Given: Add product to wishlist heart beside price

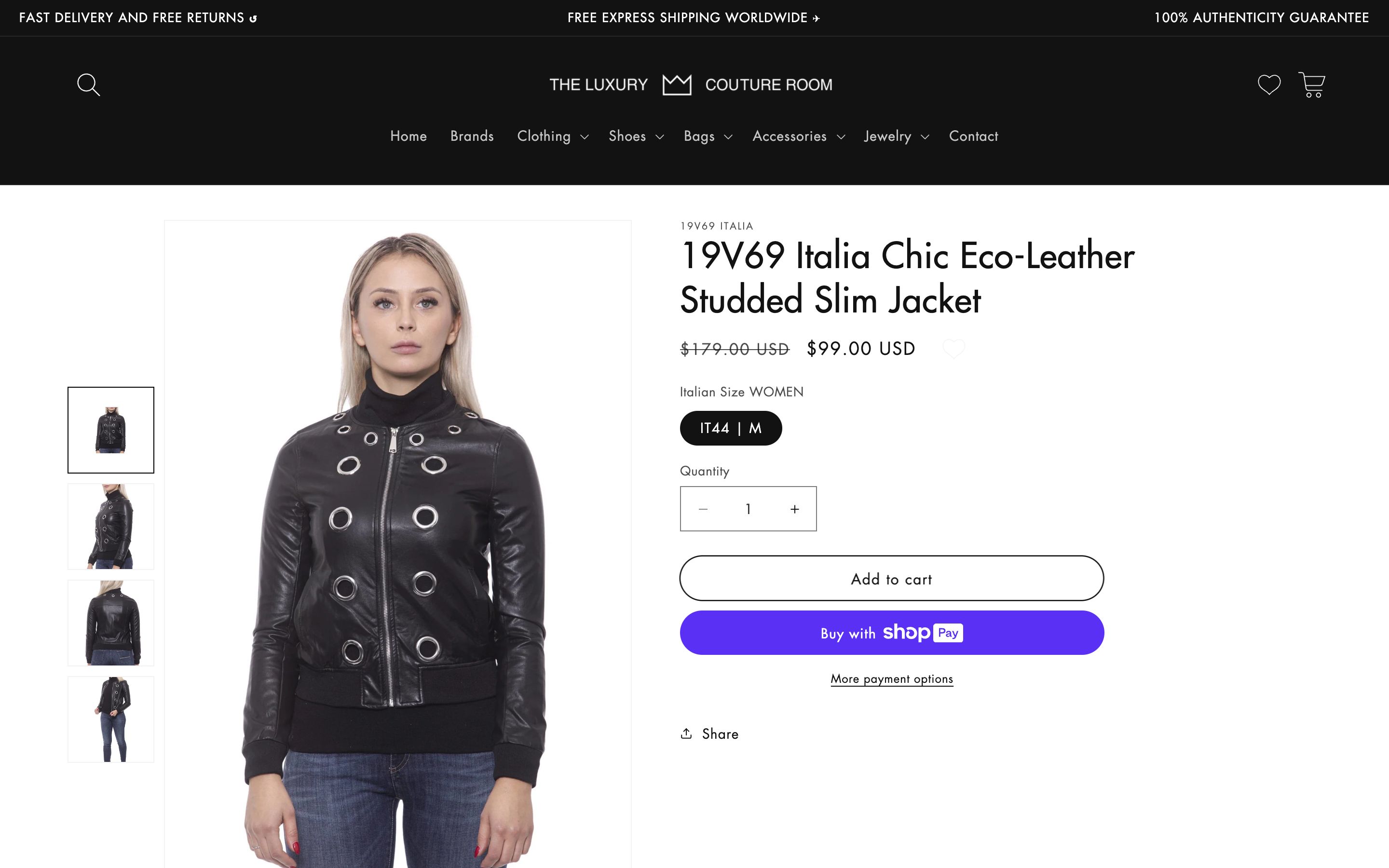Looking at the screenshot, I should (x=954, y=349).
